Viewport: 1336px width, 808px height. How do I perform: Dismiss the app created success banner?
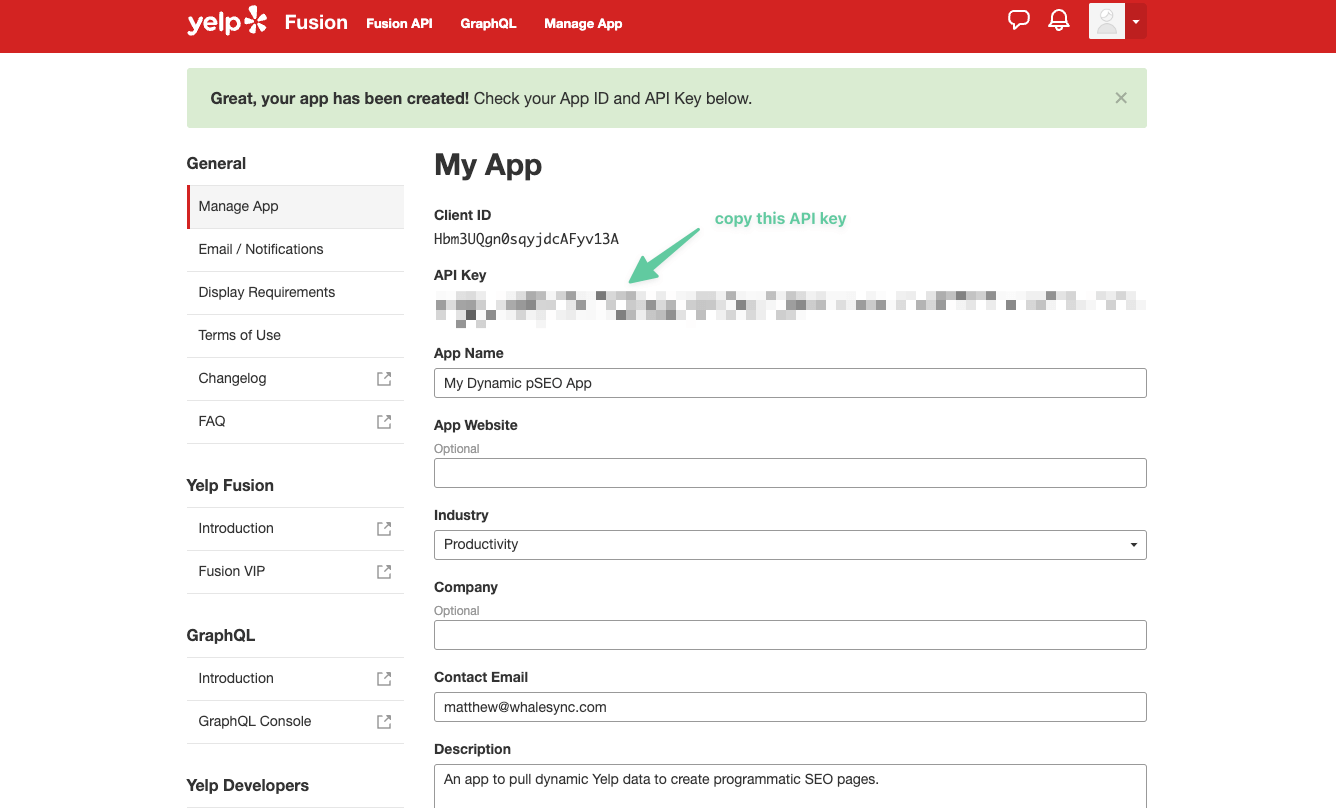point(1121,98)
